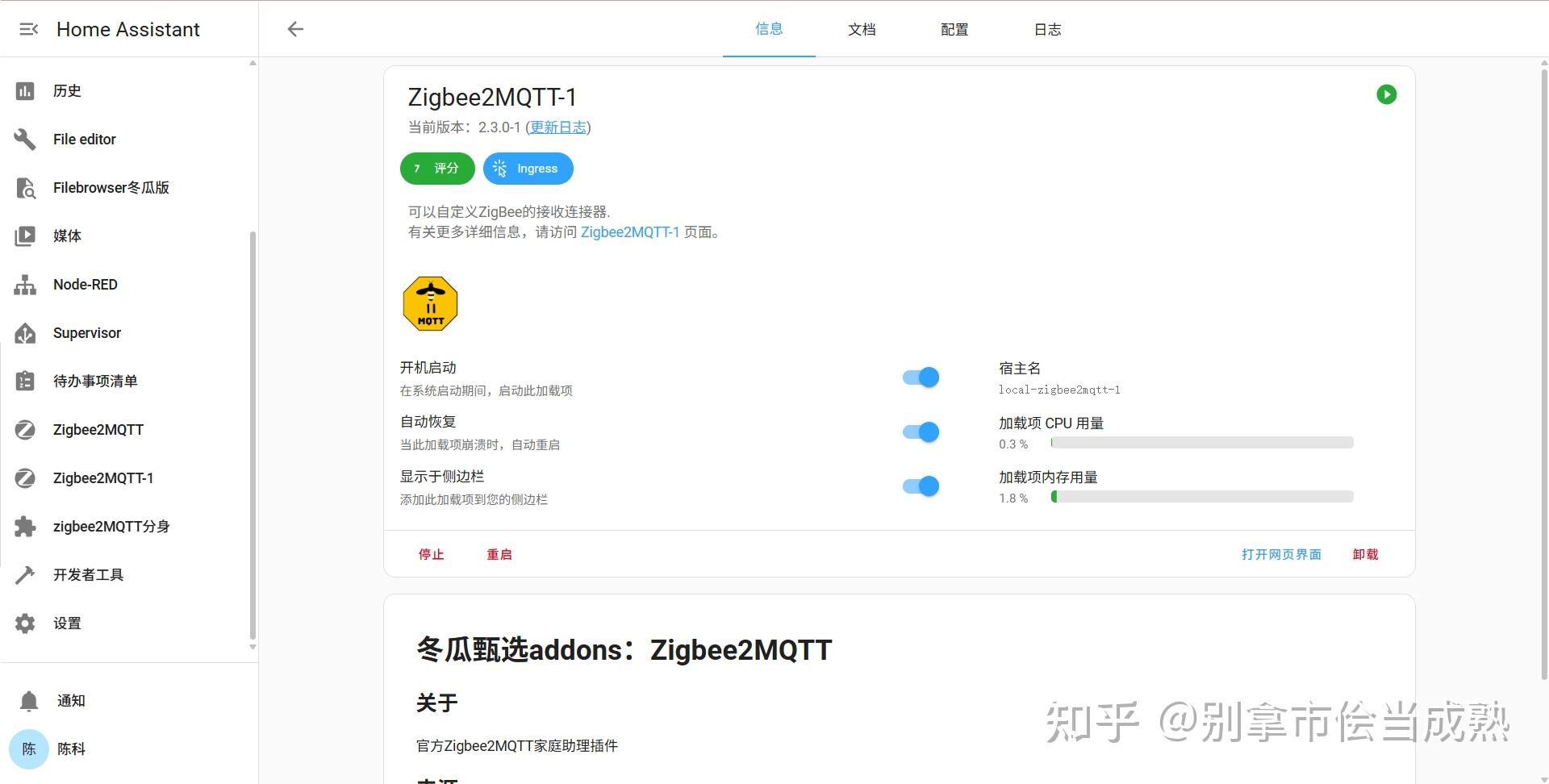Image resolution: width=1549 pixels, height=784 pixels.
Task: Collapse the sidebar with hamburger icon
Action: pyautogui.click(x=29, y=29)
